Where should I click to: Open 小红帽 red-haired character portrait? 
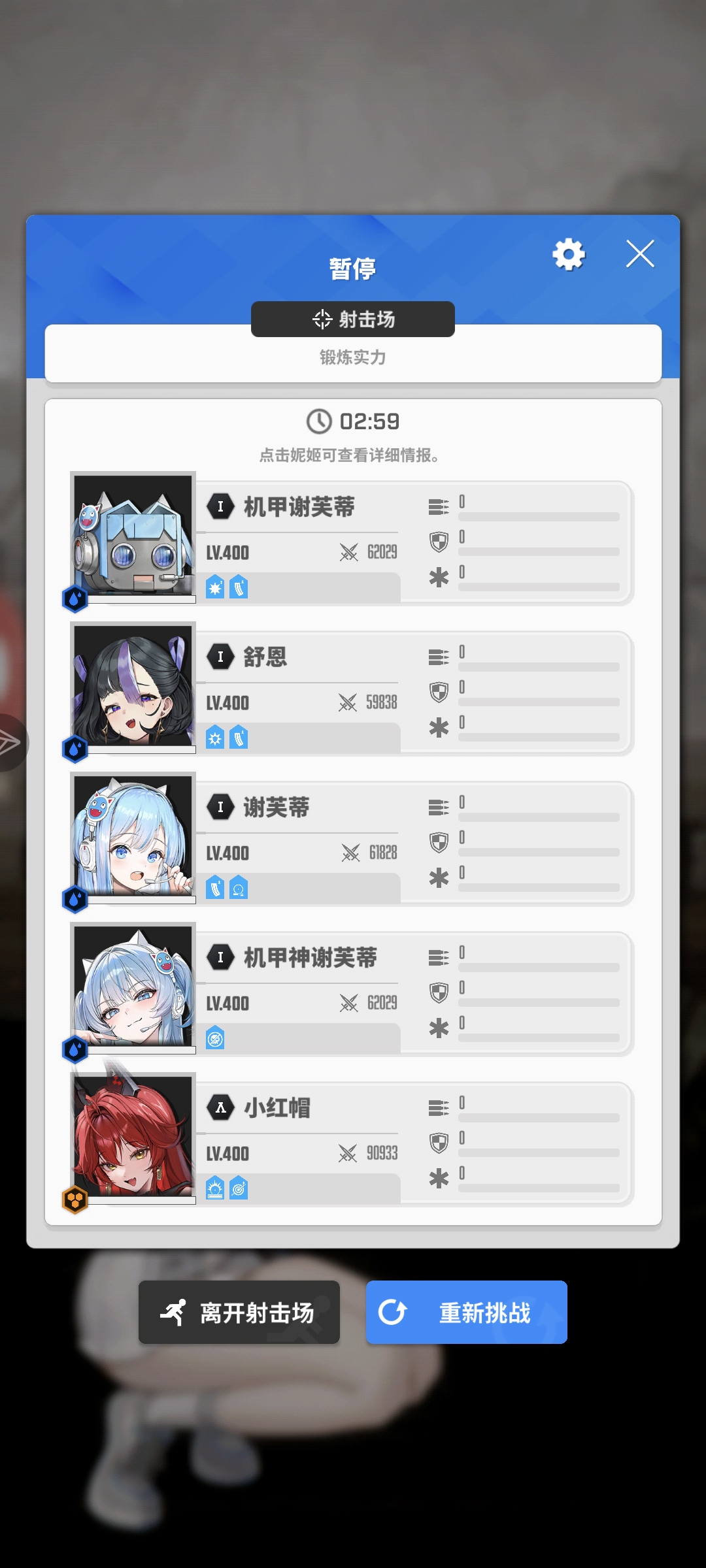[x=133, y=1137]
